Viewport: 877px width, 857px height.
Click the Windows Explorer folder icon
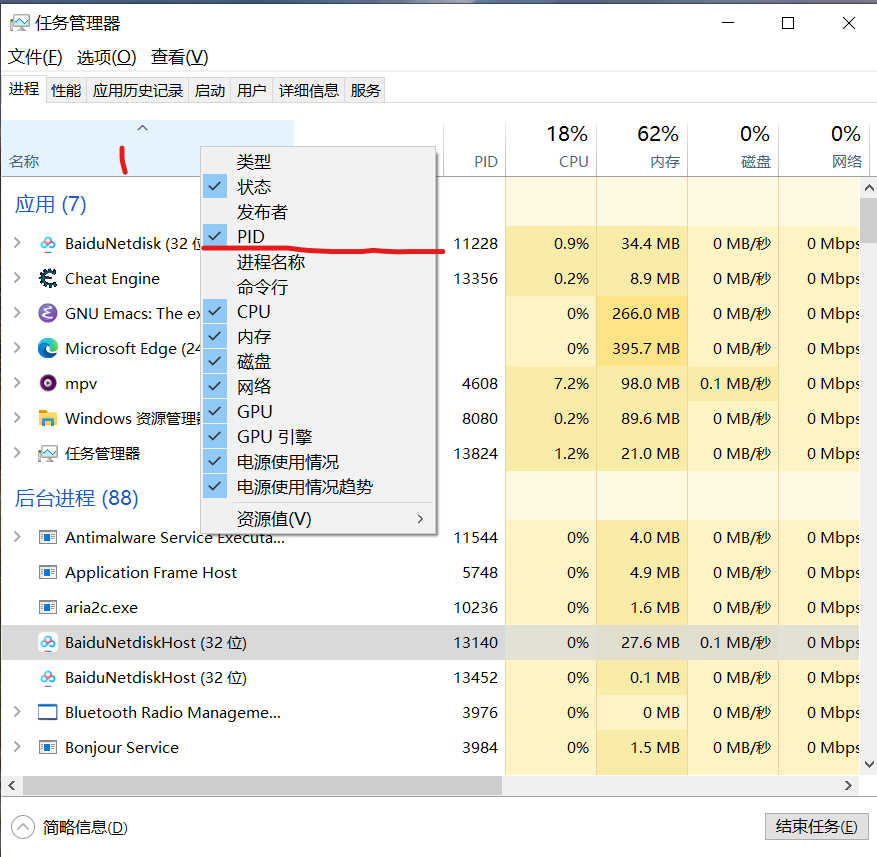click(x=48, y=418)
